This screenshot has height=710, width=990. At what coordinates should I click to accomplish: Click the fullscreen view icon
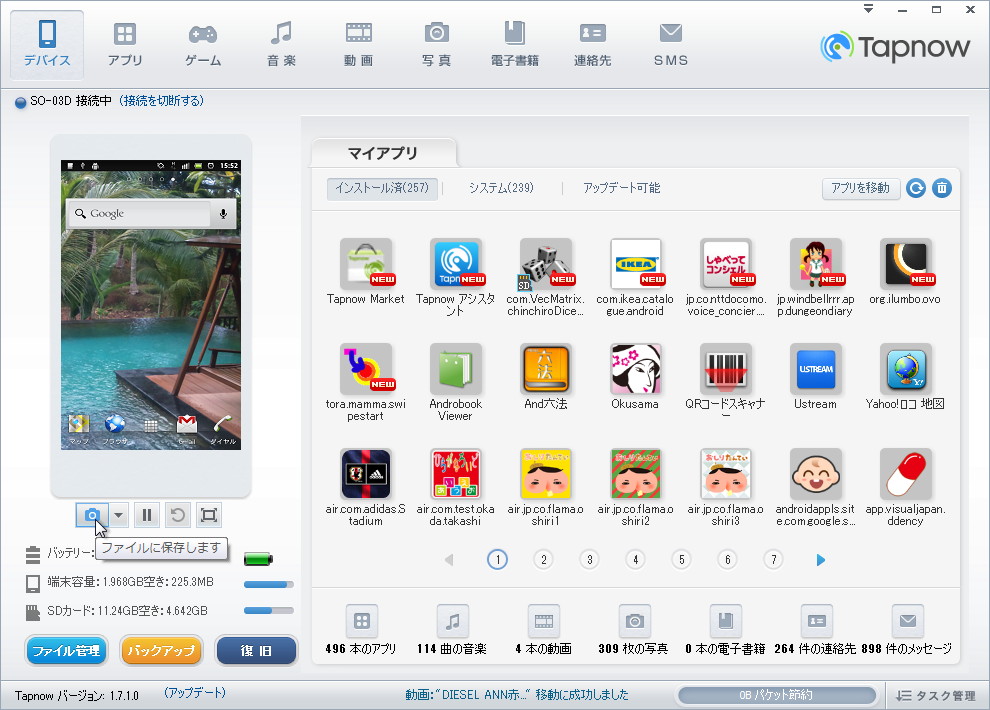[x=208, y=515]
